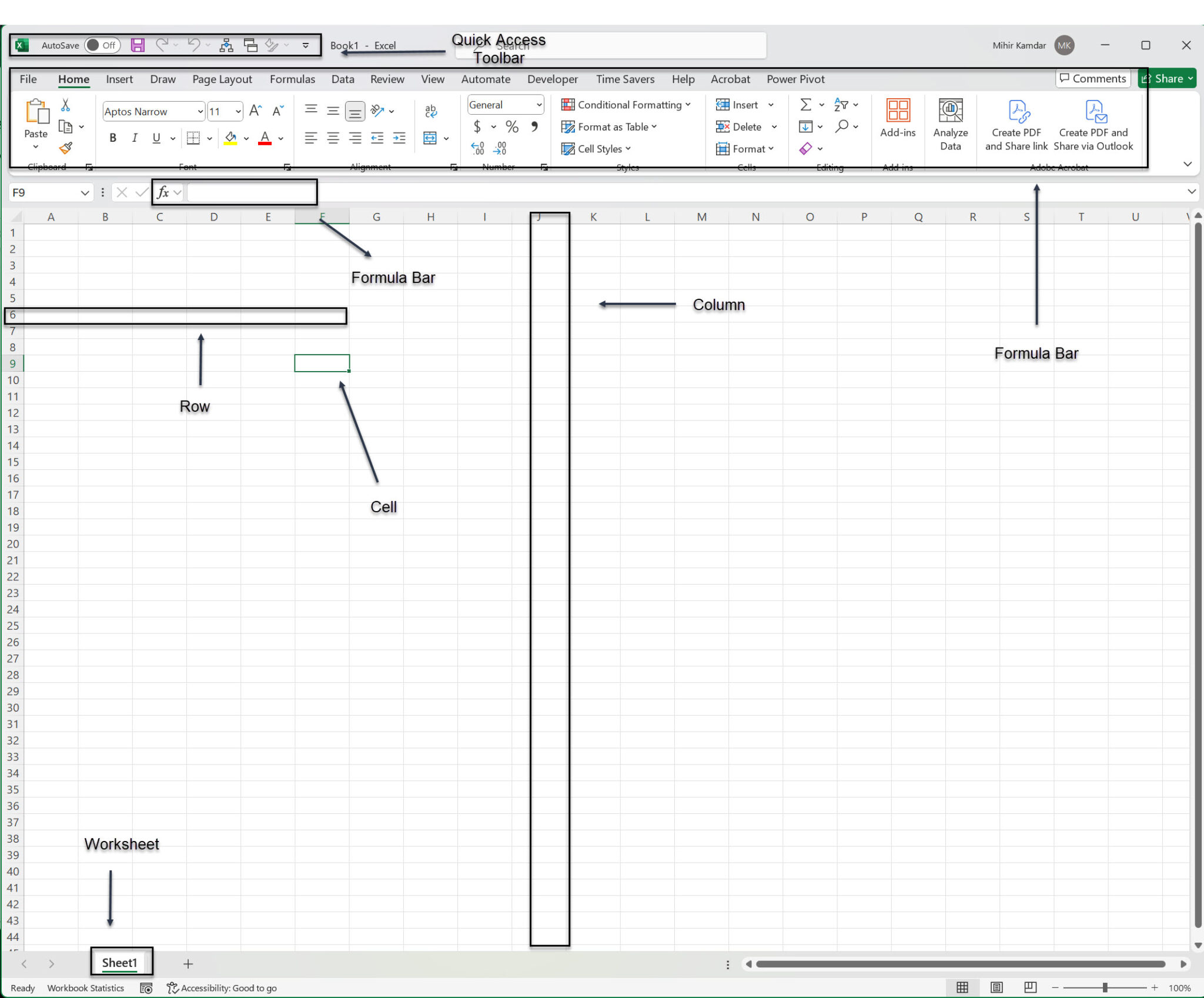This screenshot has height=998, width=1204.
Task: Expand the Fill Color dropdown arrow
Action: pos(246,138)
